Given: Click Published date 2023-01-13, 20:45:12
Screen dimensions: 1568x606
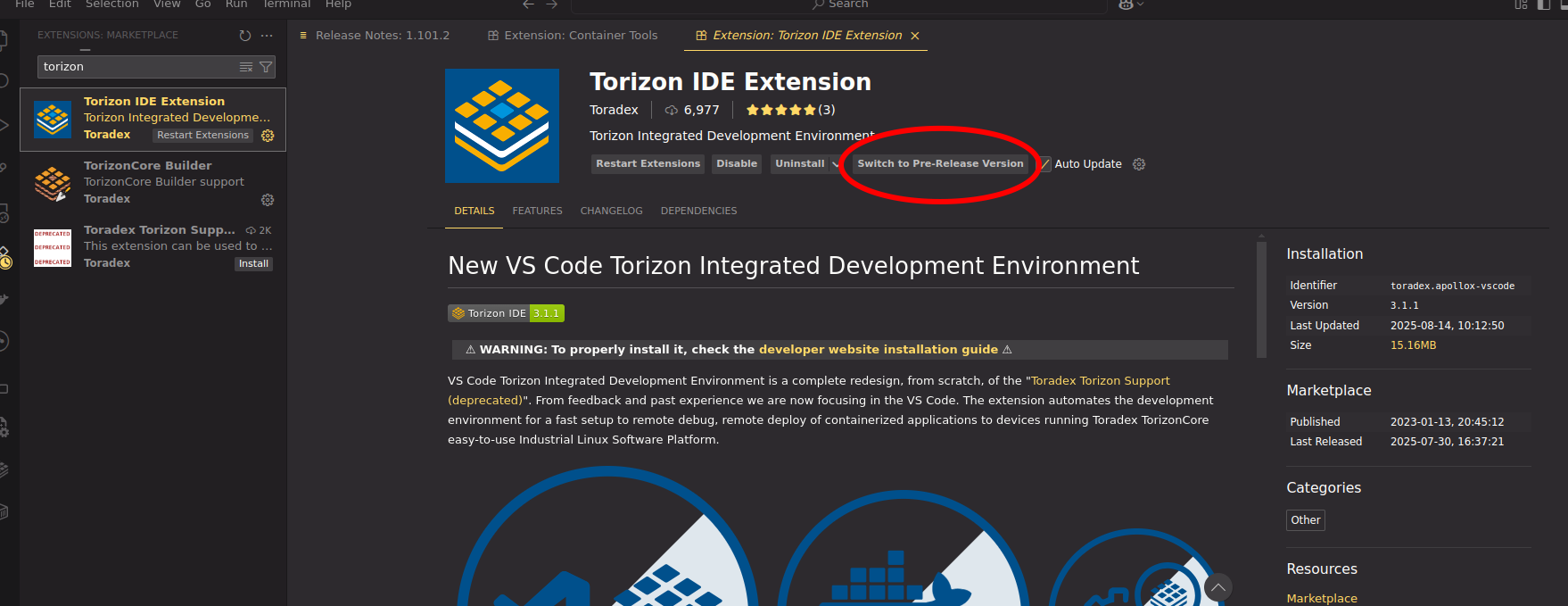Looking at the screenshot, I should pyautogui.click(x=1447, y=422).
